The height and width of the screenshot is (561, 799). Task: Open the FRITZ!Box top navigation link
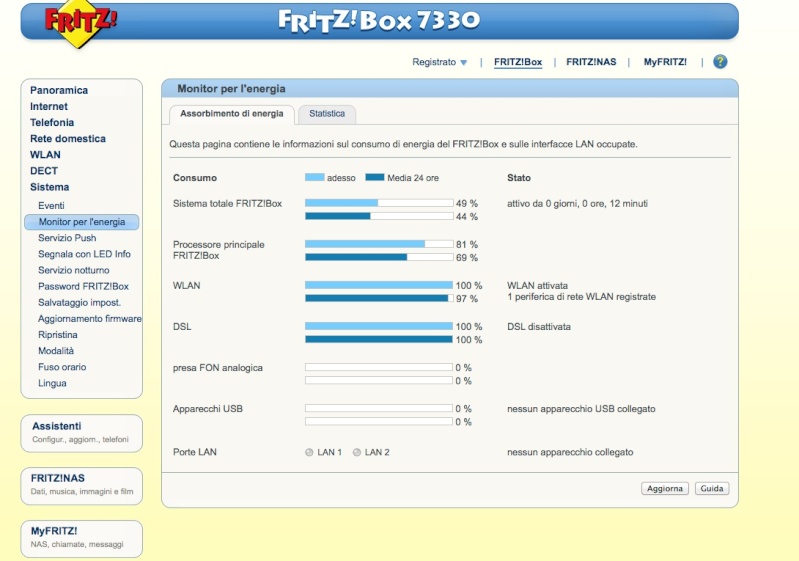518,62
